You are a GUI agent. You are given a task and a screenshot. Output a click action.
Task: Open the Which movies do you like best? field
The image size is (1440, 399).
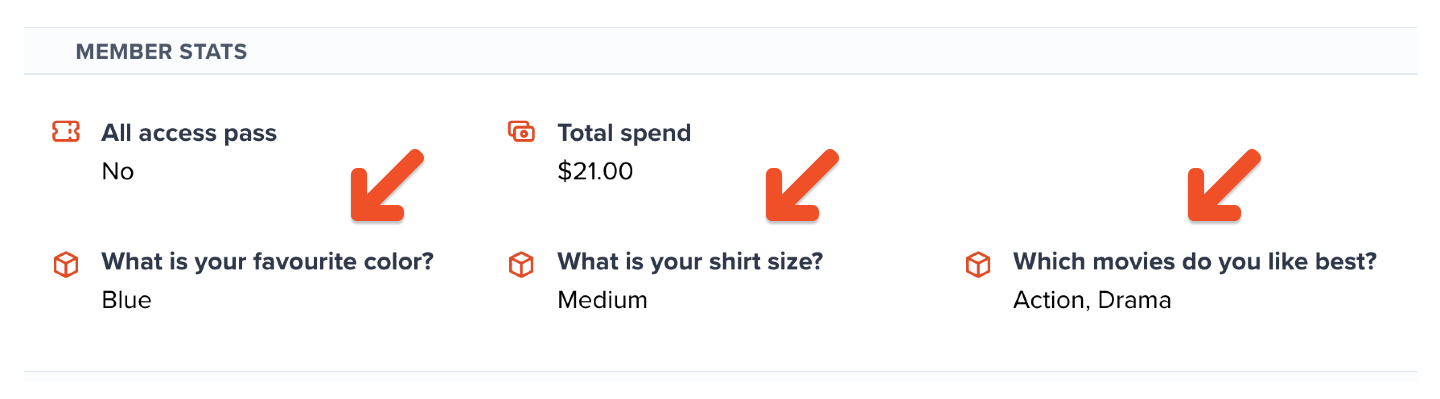[x=1195, y=262]
